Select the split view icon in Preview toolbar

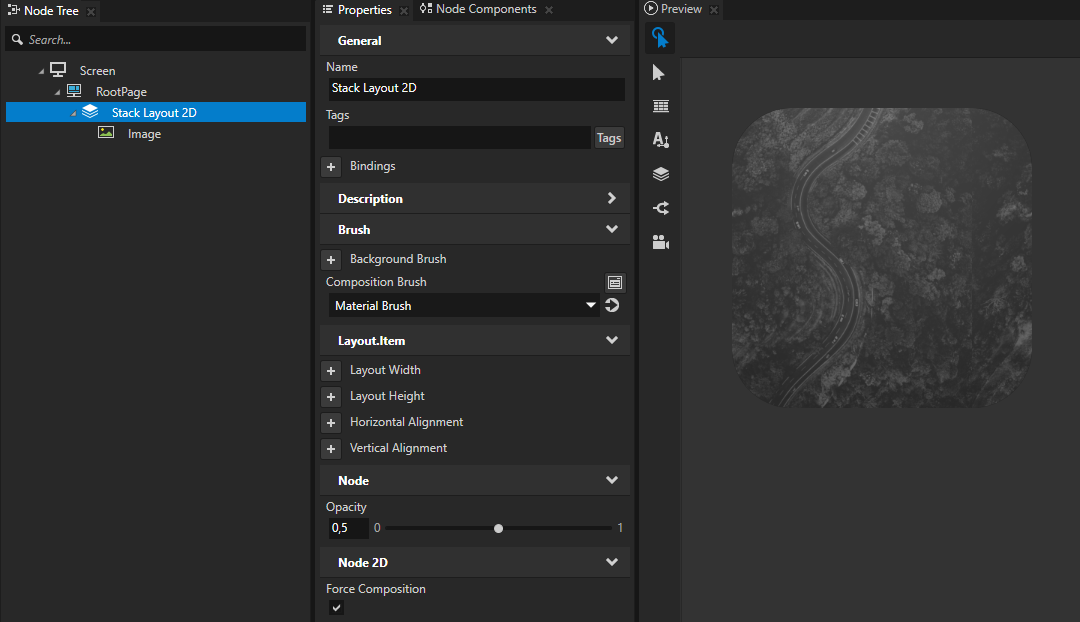coord(659,207)
